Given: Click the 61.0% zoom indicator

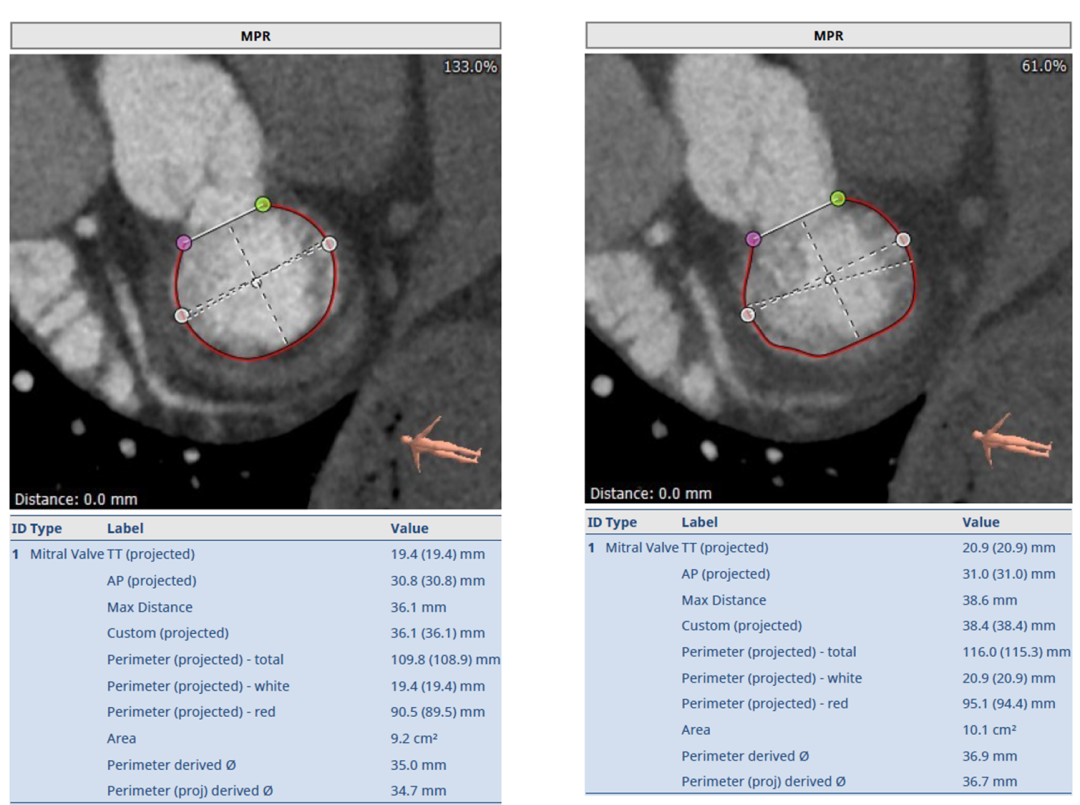Looking at the screenshot, I should point(1043,66).
